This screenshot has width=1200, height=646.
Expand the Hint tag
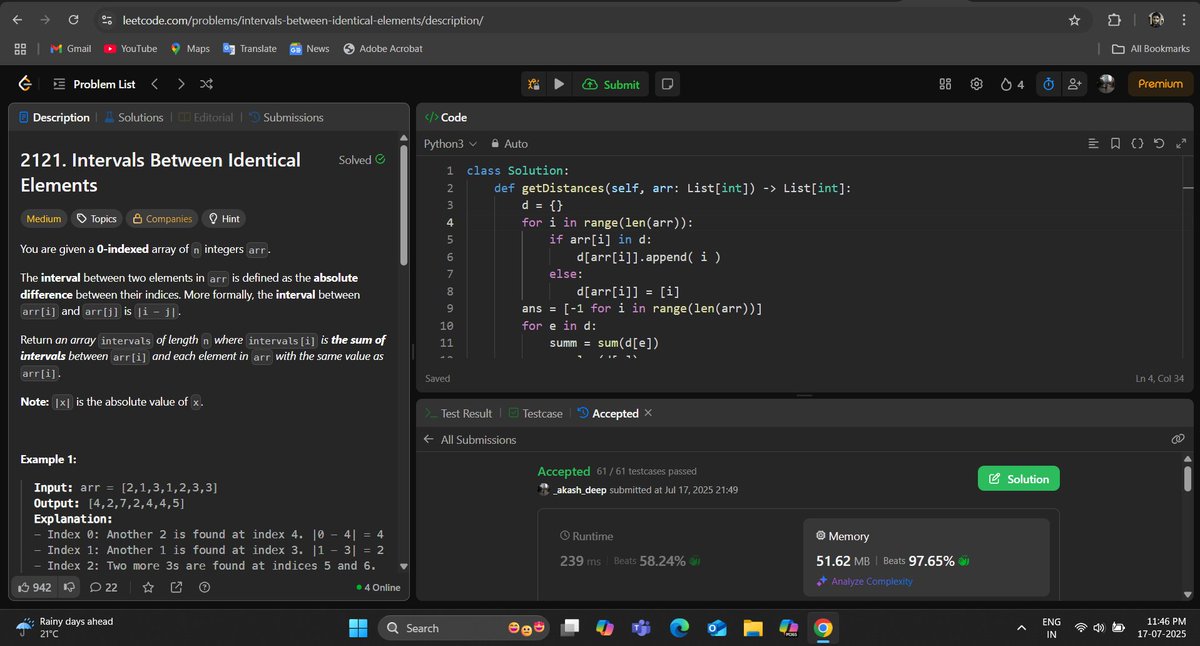(x=223, y=218)
